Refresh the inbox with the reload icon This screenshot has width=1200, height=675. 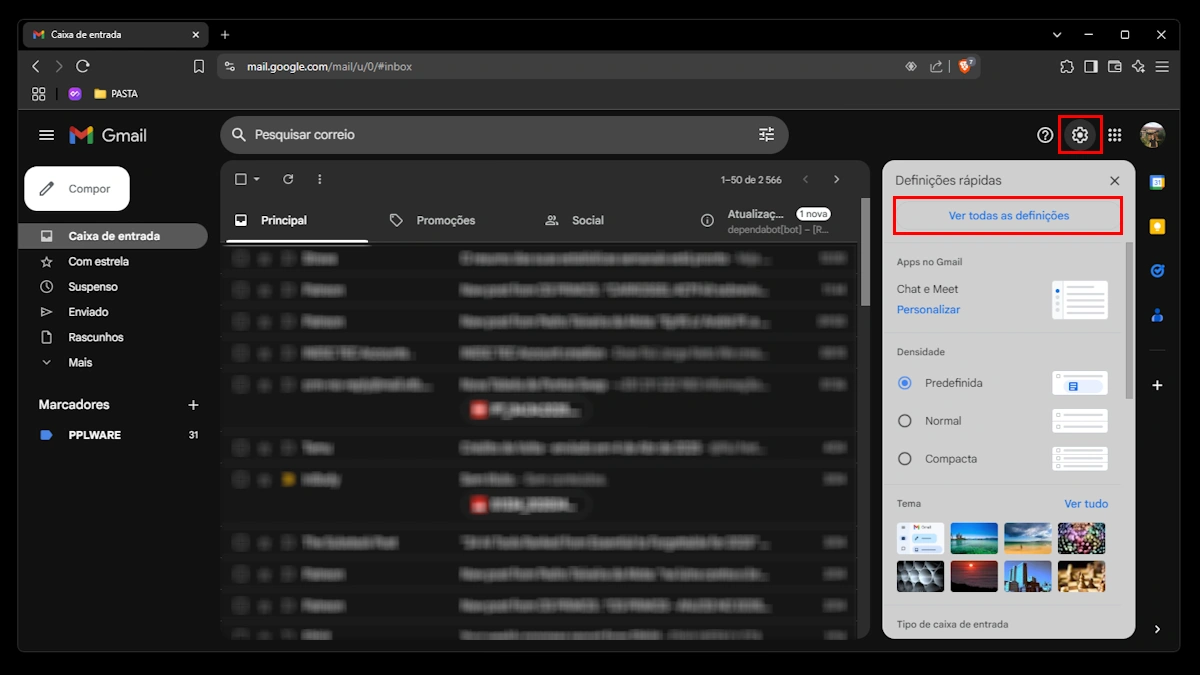(288, 179)
